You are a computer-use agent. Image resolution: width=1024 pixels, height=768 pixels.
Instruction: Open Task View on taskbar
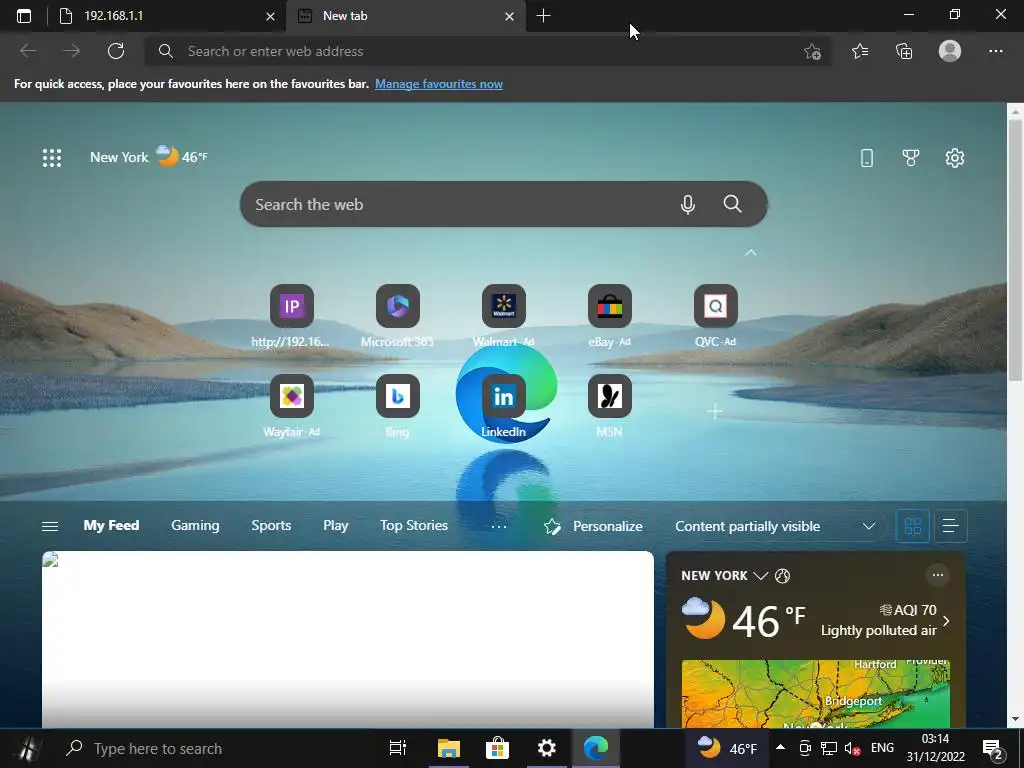pyautogui.click(x=398, y=748)
